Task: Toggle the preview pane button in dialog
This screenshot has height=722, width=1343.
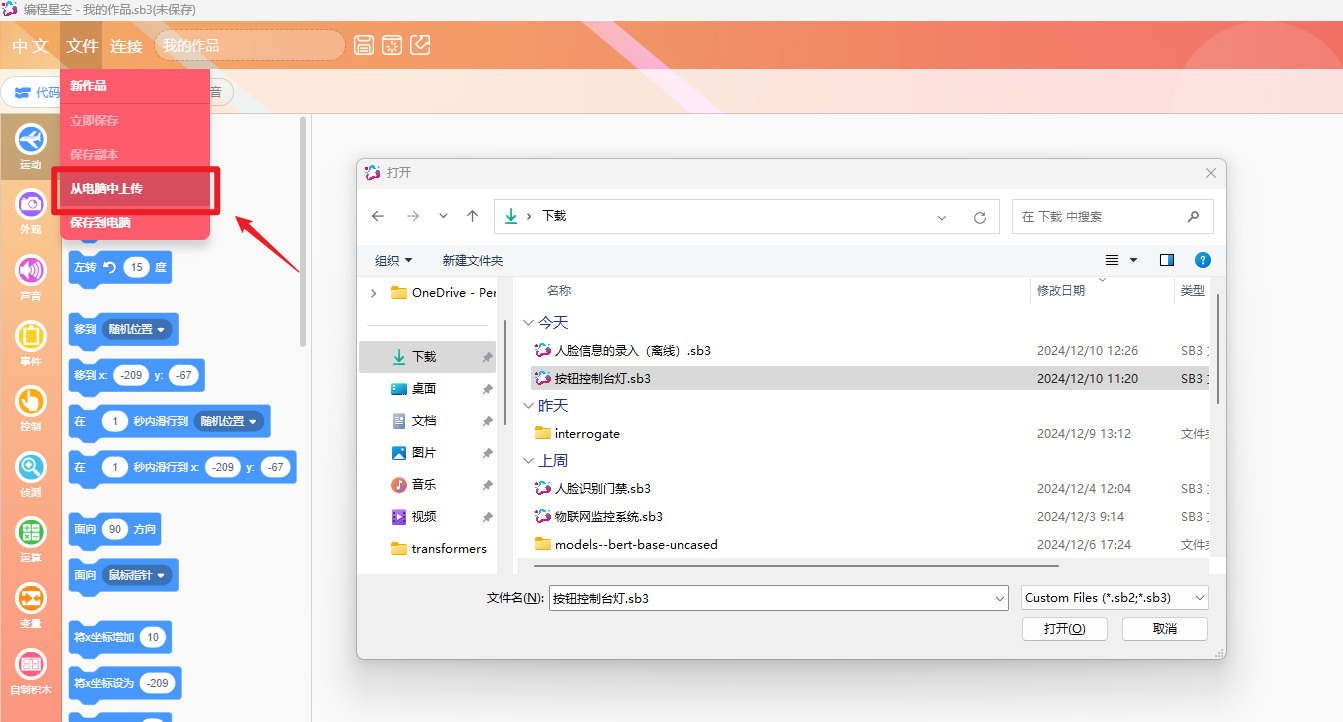Action: 1166,260
